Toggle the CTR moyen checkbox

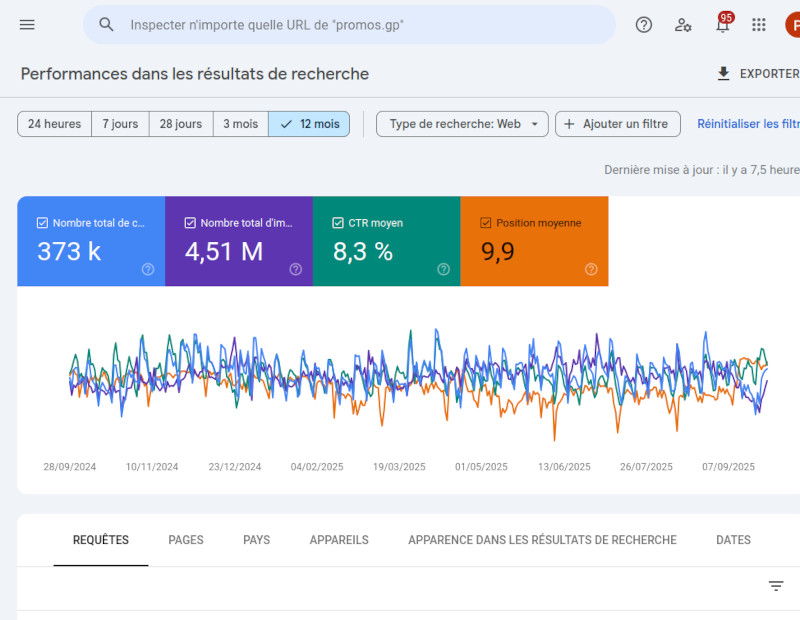(x=338, y=223)
